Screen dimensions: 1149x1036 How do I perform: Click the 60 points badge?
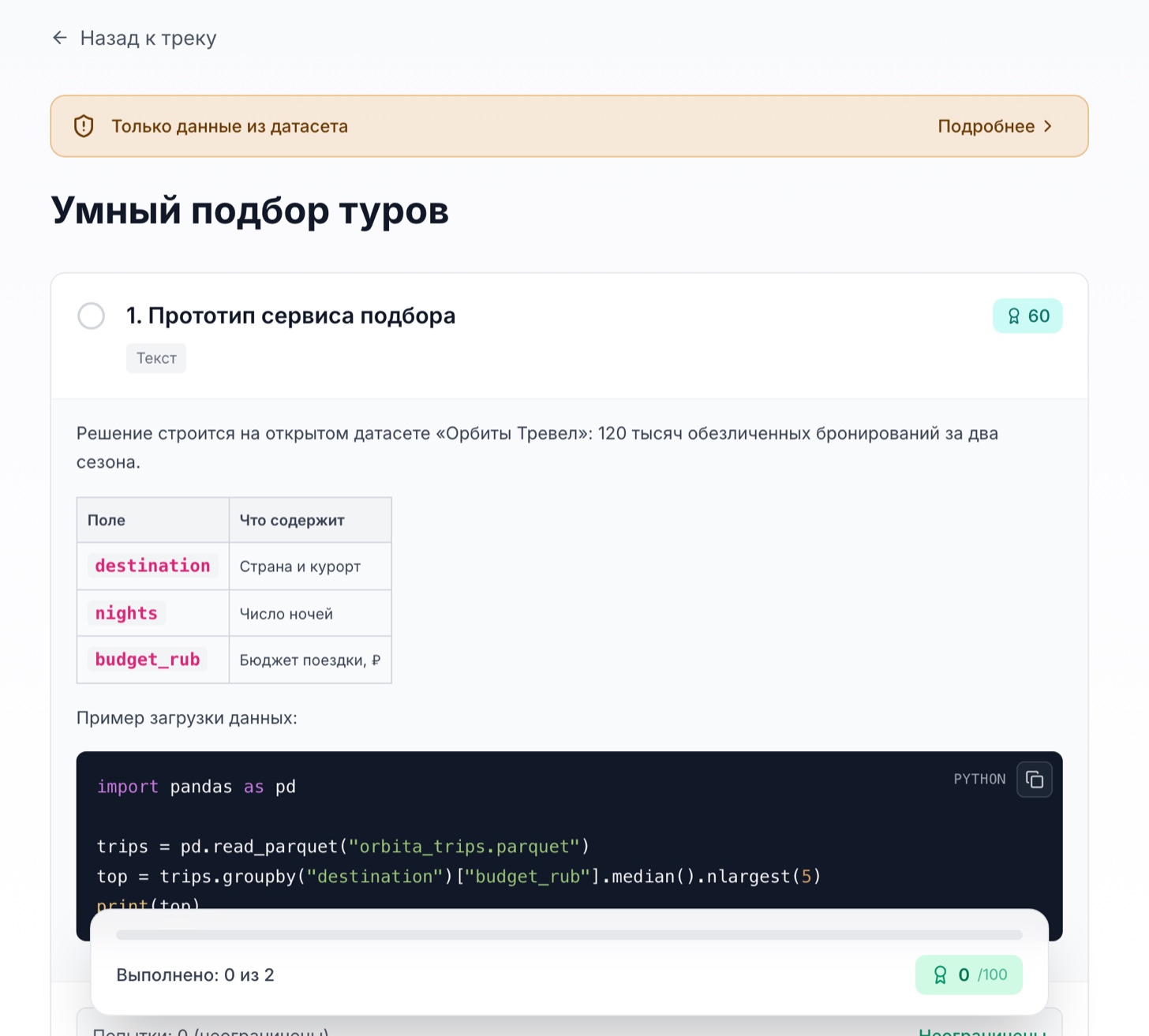(1027, 316)
